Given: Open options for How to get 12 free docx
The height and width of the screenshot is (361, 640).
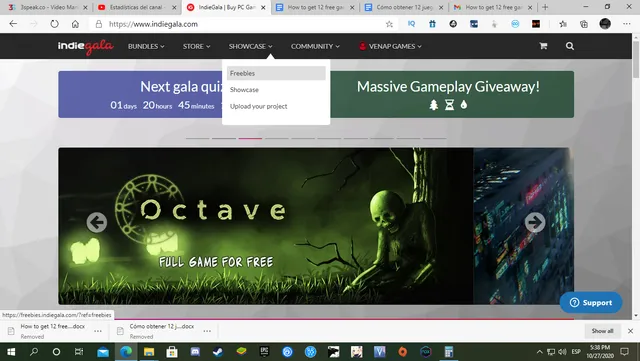Looking at the screenshot, I should tap(98, 331).
